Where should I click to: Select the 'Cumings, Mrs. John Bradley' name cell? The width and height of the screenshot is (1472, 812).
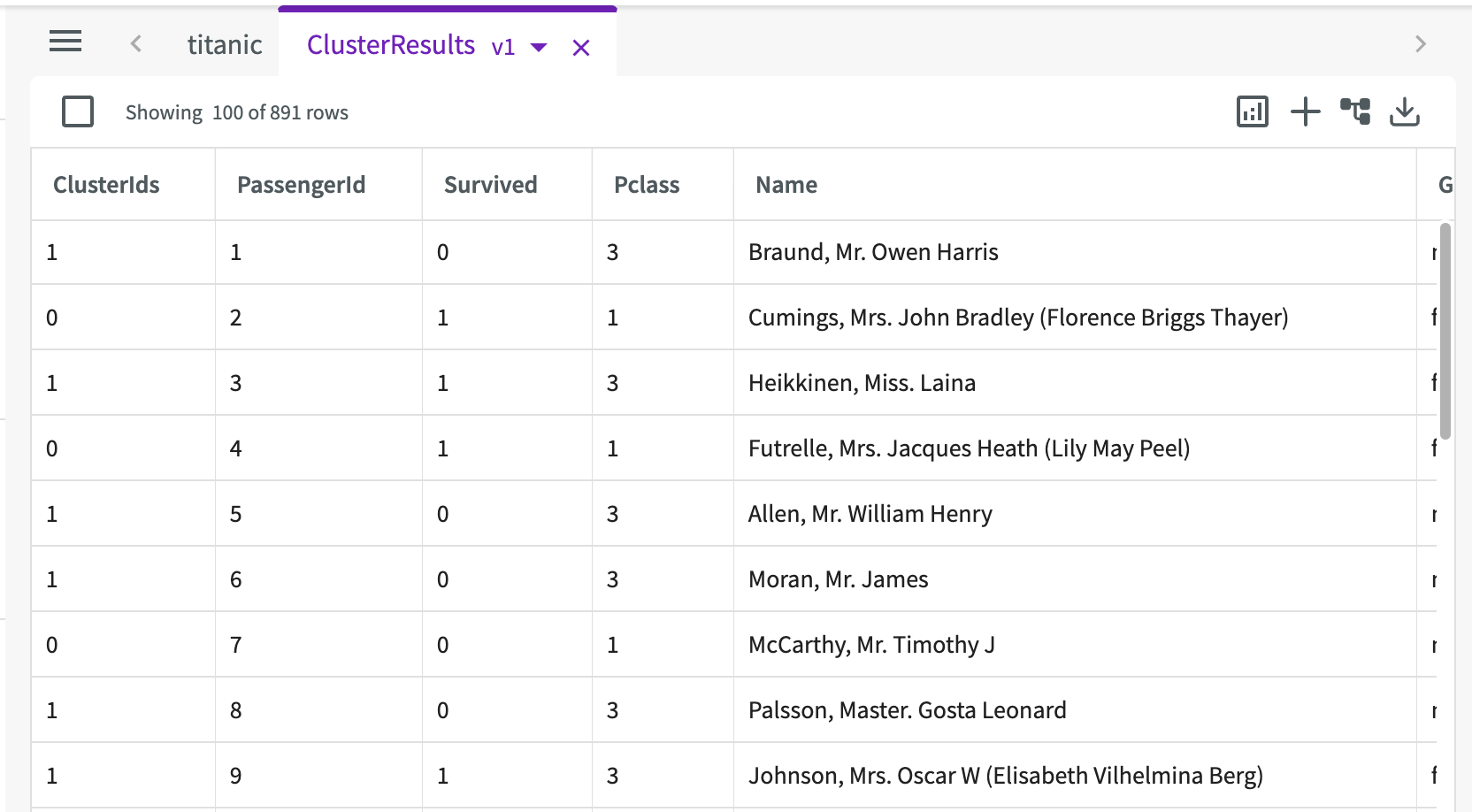[1076, 318]
